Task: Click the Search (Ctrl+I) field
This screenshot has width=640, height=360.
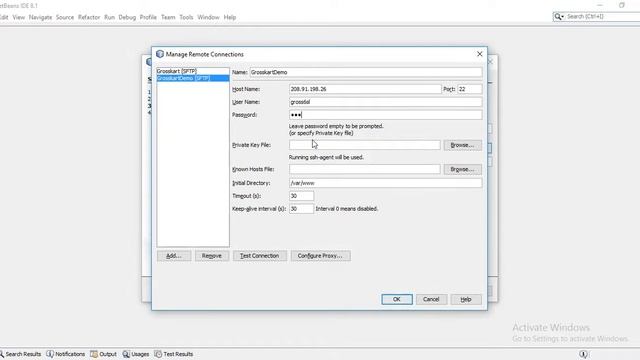Action: [602, 16]
